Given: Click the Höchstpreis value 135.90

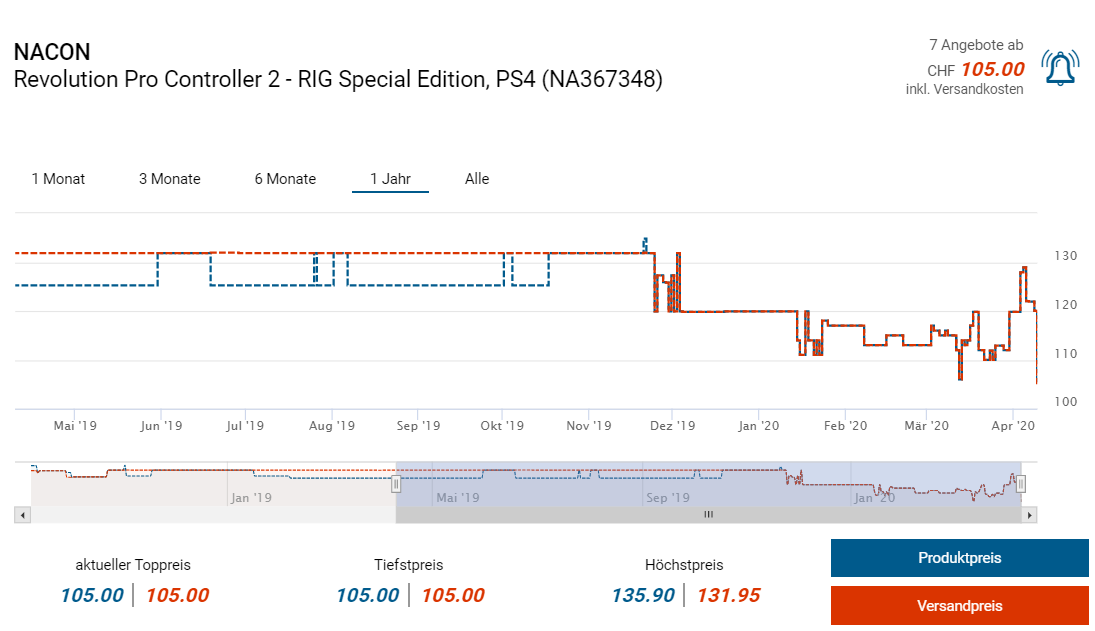Looking at the screenshot, I should tap(643, 595).
